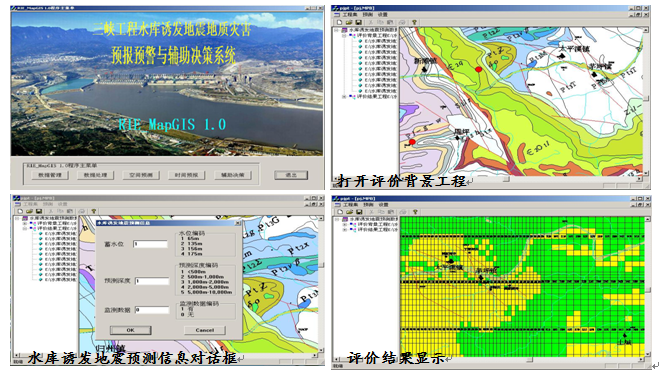Click Open folder icon in window behind prediction dialog

29,211
